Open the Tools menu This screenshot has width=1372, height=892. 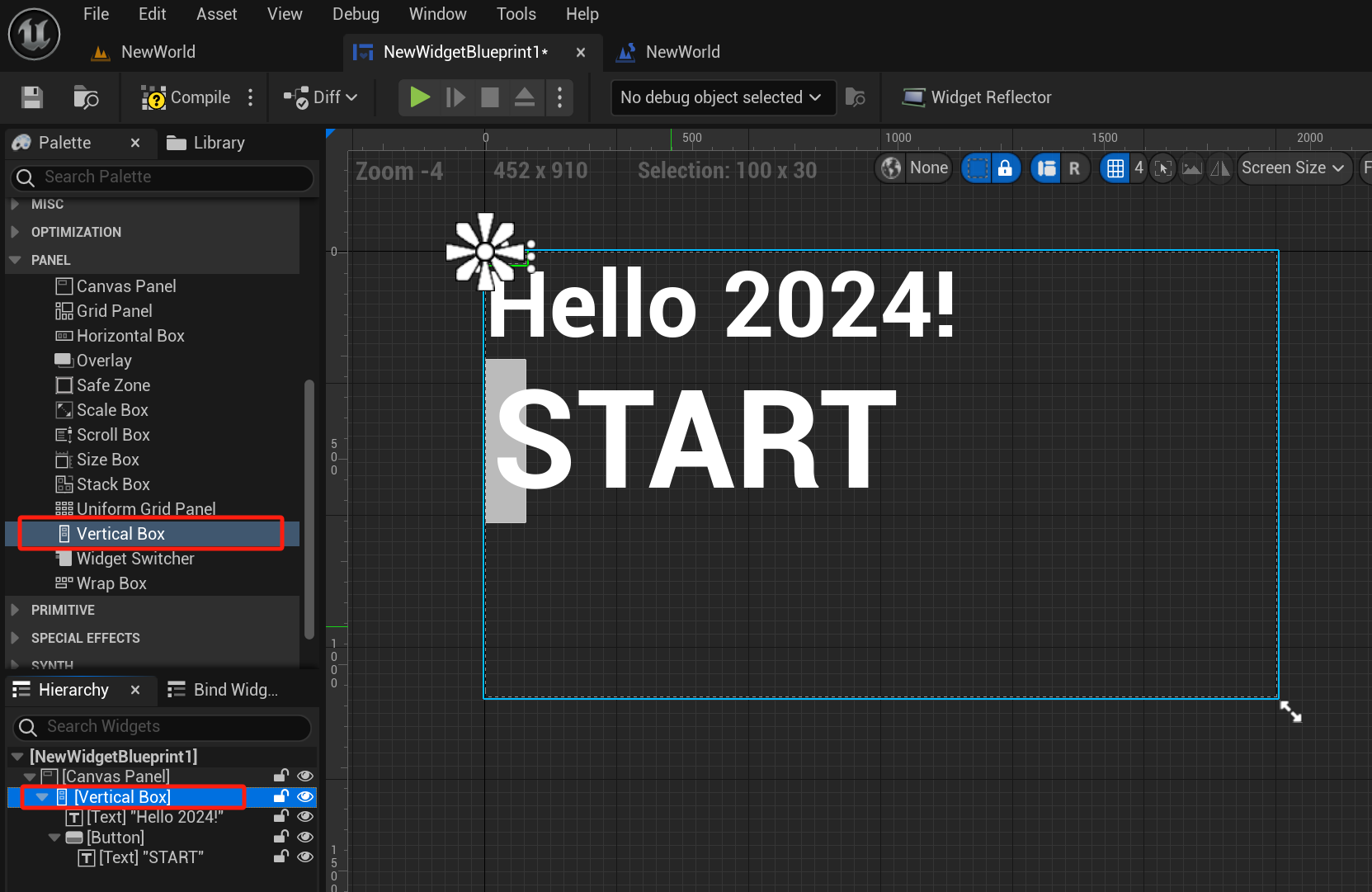(x=516, y=14)
